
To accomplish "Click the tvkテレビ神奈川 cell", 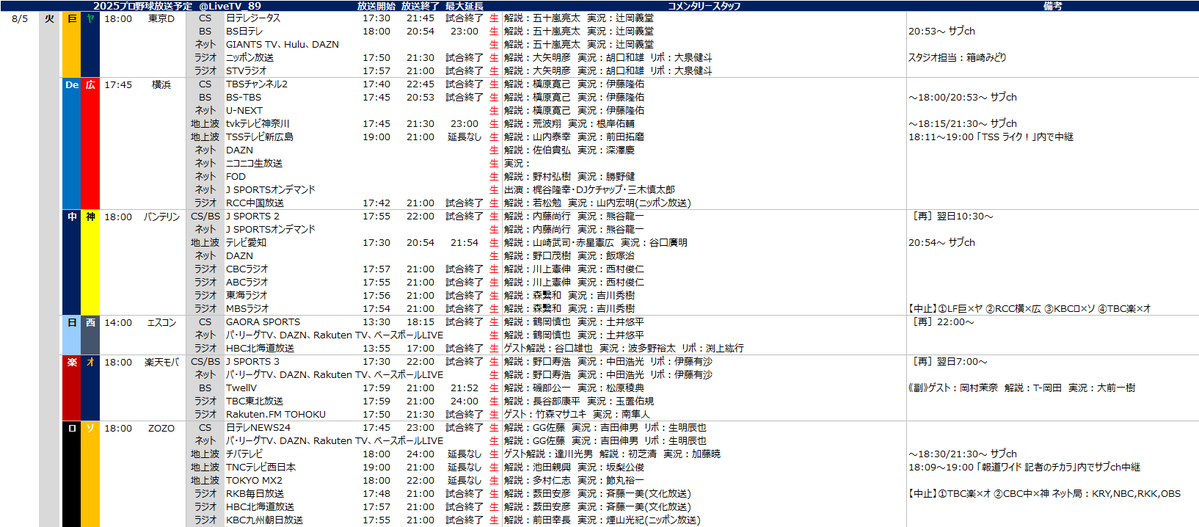I will click(x=258, y=123).
